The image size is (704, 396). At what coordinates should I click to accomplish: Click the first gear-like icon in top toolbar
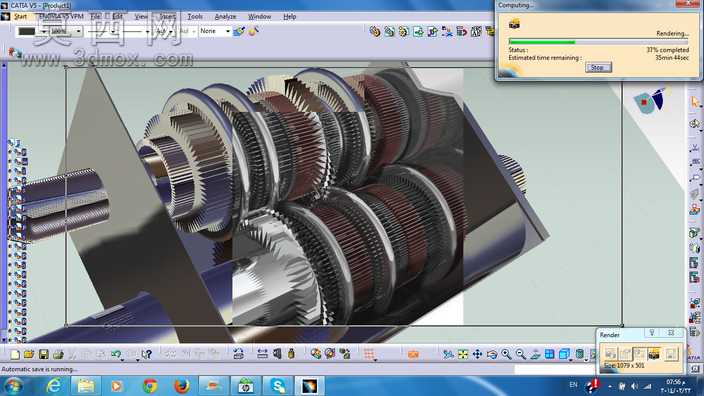pos(375,31)
